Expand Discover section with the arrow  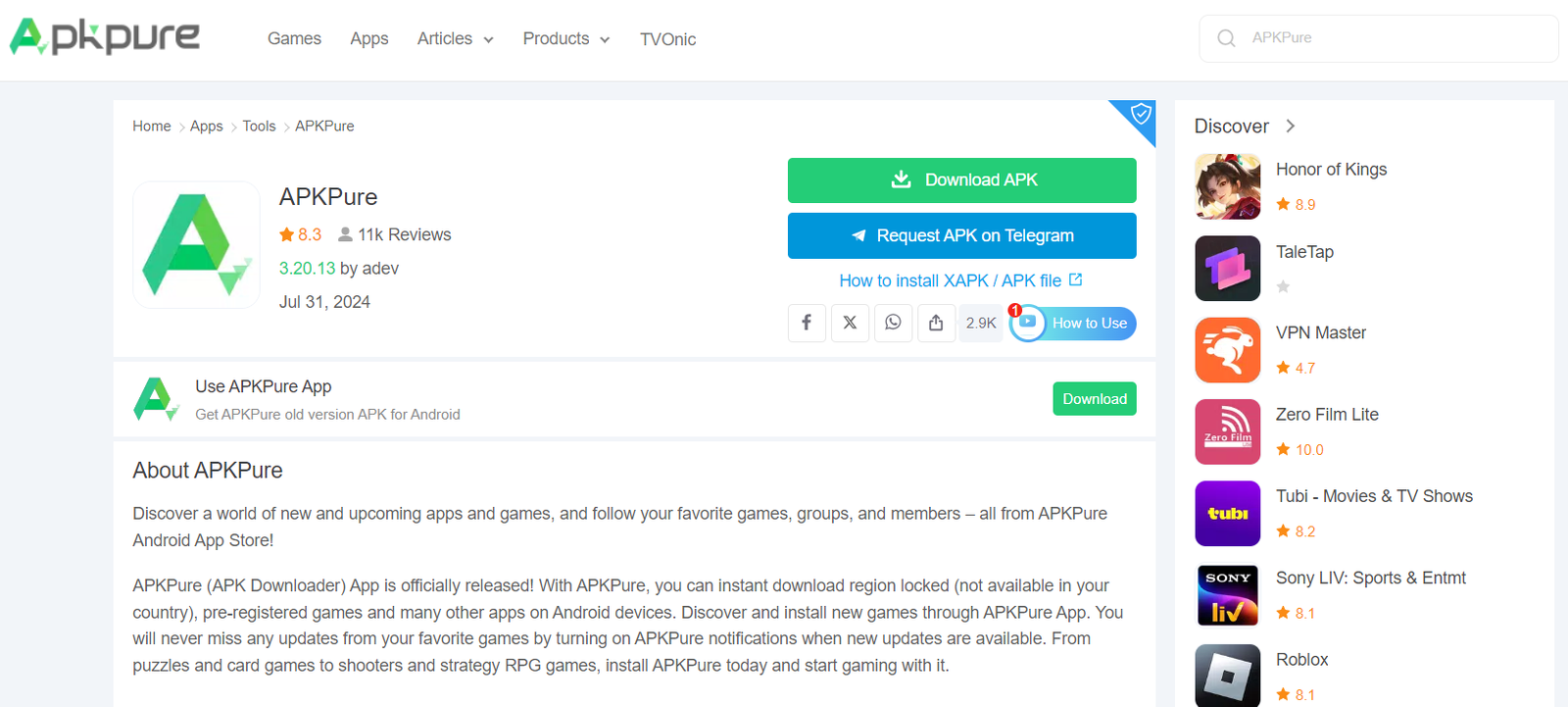click(x=1290, y=126)
